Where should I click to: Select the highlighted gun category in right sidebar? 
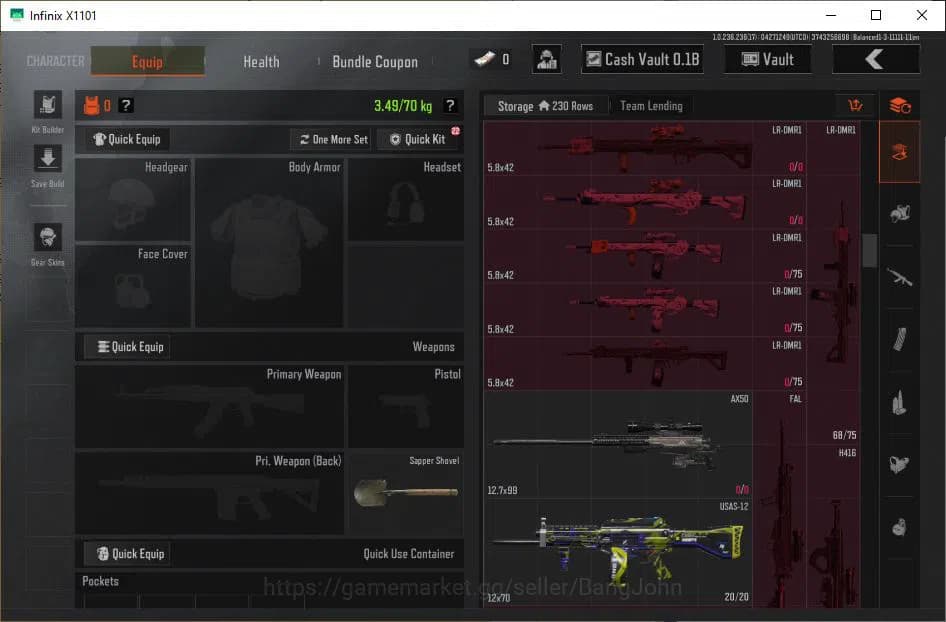(899, 152)
